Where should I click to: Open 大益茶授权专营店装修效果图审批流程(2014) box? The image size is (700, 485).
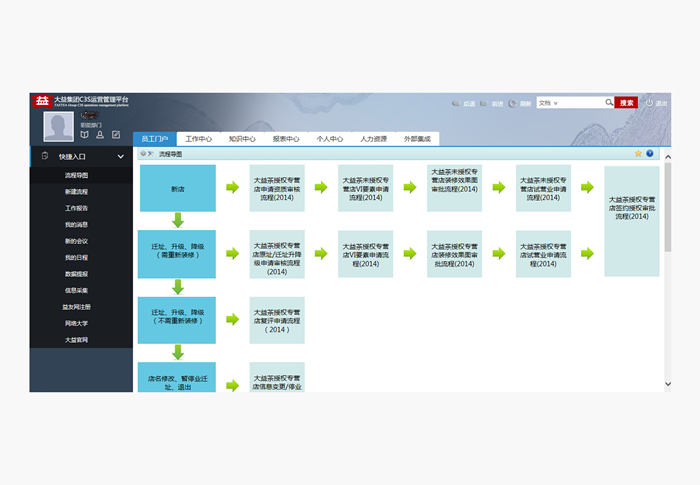[454, 254]
